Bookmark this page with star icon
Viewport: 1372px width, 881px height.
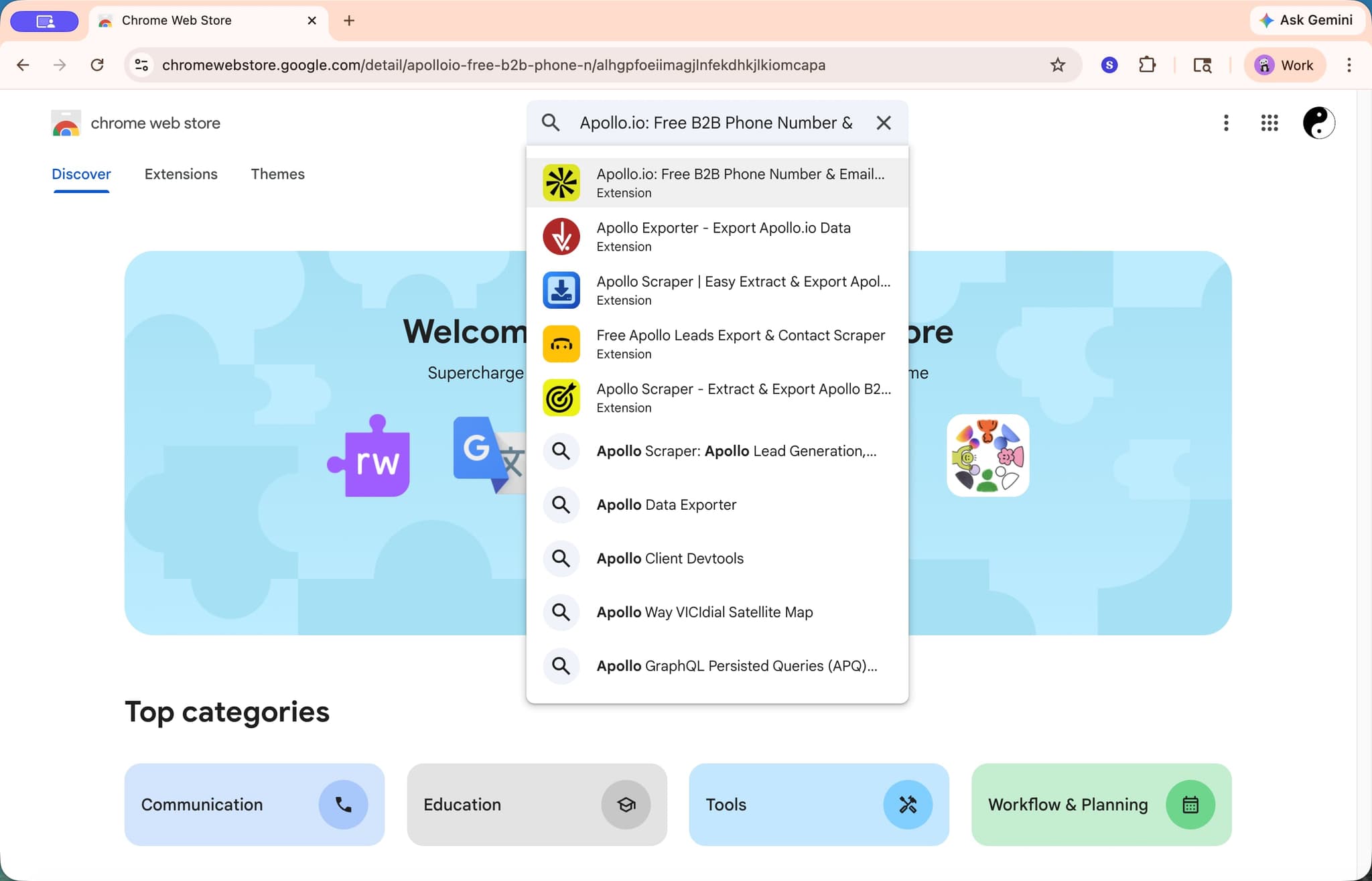coord(1057,65)
